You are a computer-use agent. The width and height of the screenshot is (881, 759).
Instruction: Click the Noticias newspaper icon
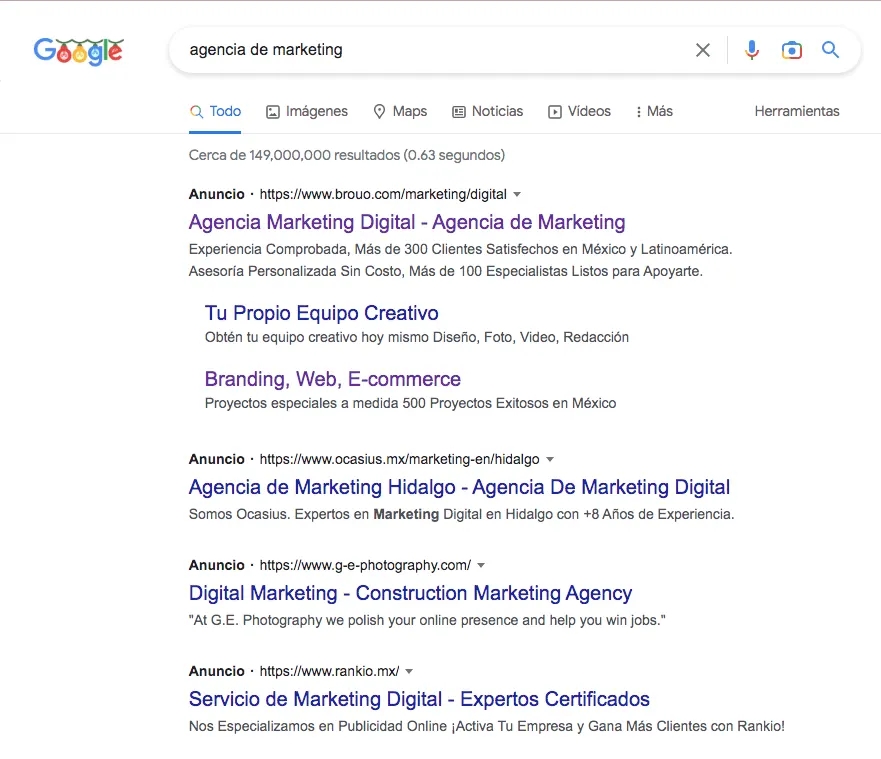[x=458, y=111]
